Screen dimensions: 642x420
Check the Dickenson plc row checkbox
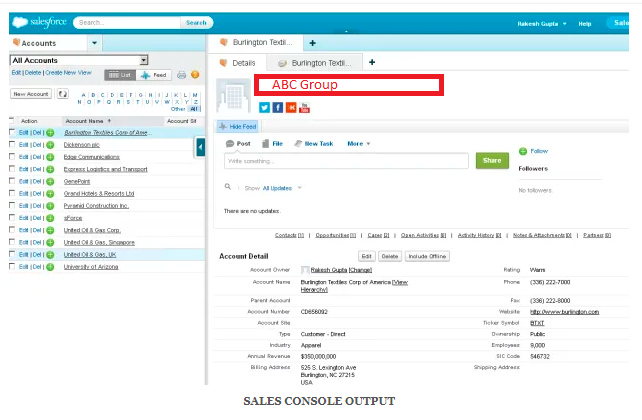[12, 145]
